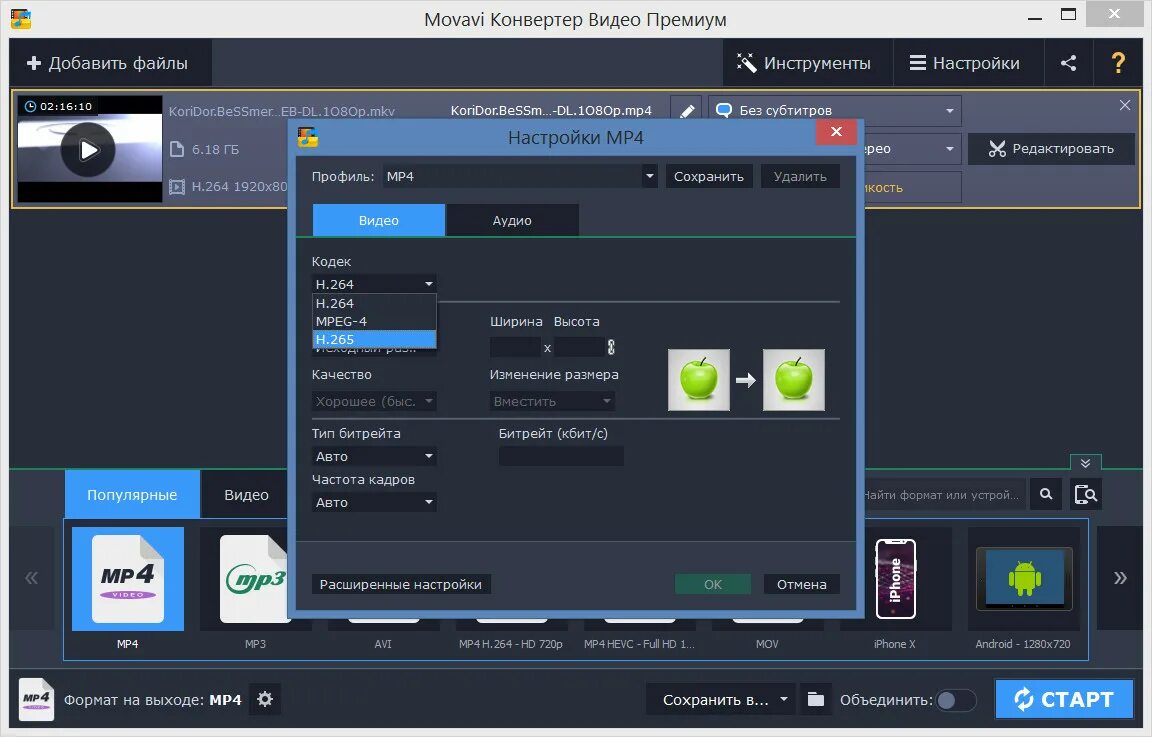Expand the Сохранить в... dropdown

[x=721, y=700]
